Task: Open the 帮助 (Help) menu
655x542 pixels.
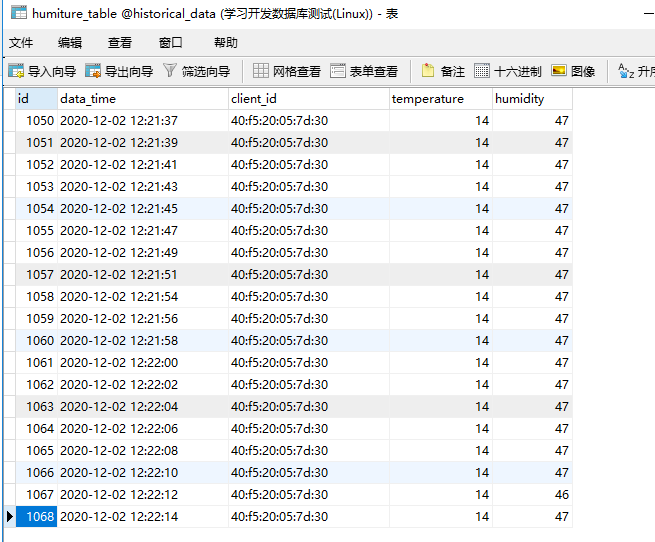Action: click(226, 43)
